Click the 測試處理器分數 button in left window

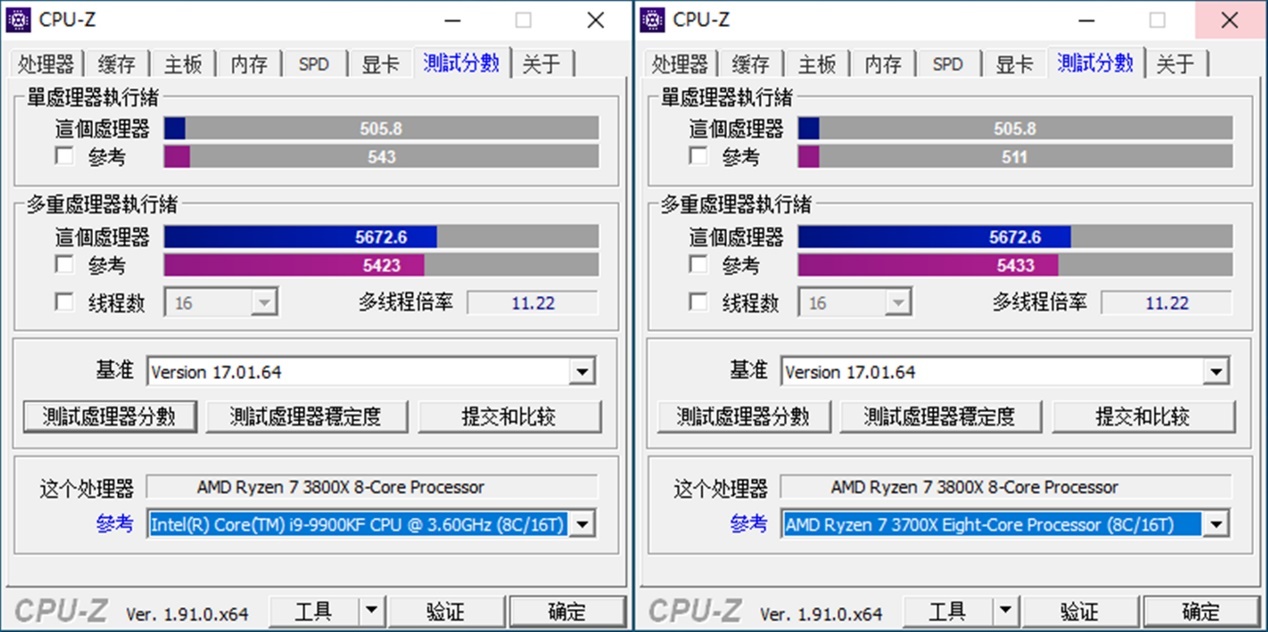(110, 417)
